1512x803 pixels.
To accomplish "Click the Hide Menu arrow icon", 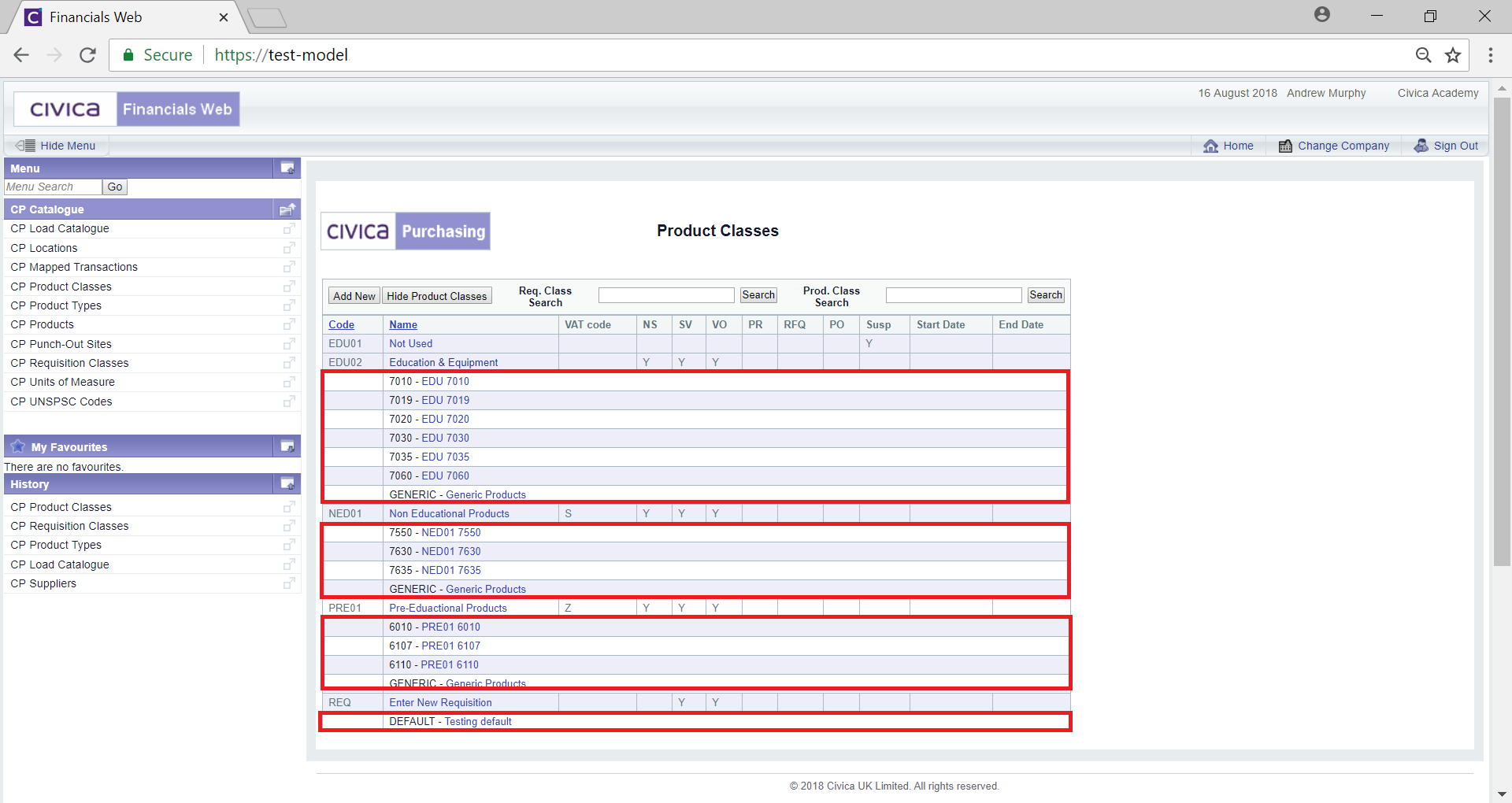I will tap(25, 146).
